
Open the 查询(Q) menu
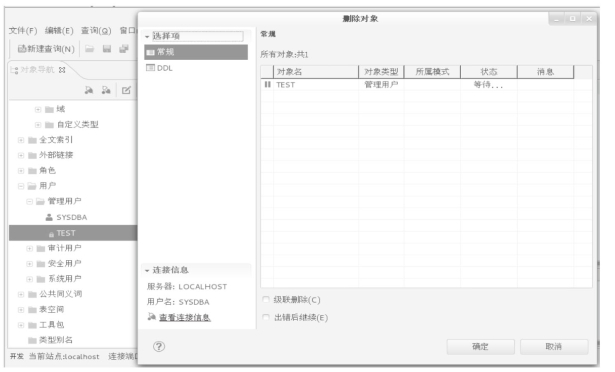coord(96,31)
